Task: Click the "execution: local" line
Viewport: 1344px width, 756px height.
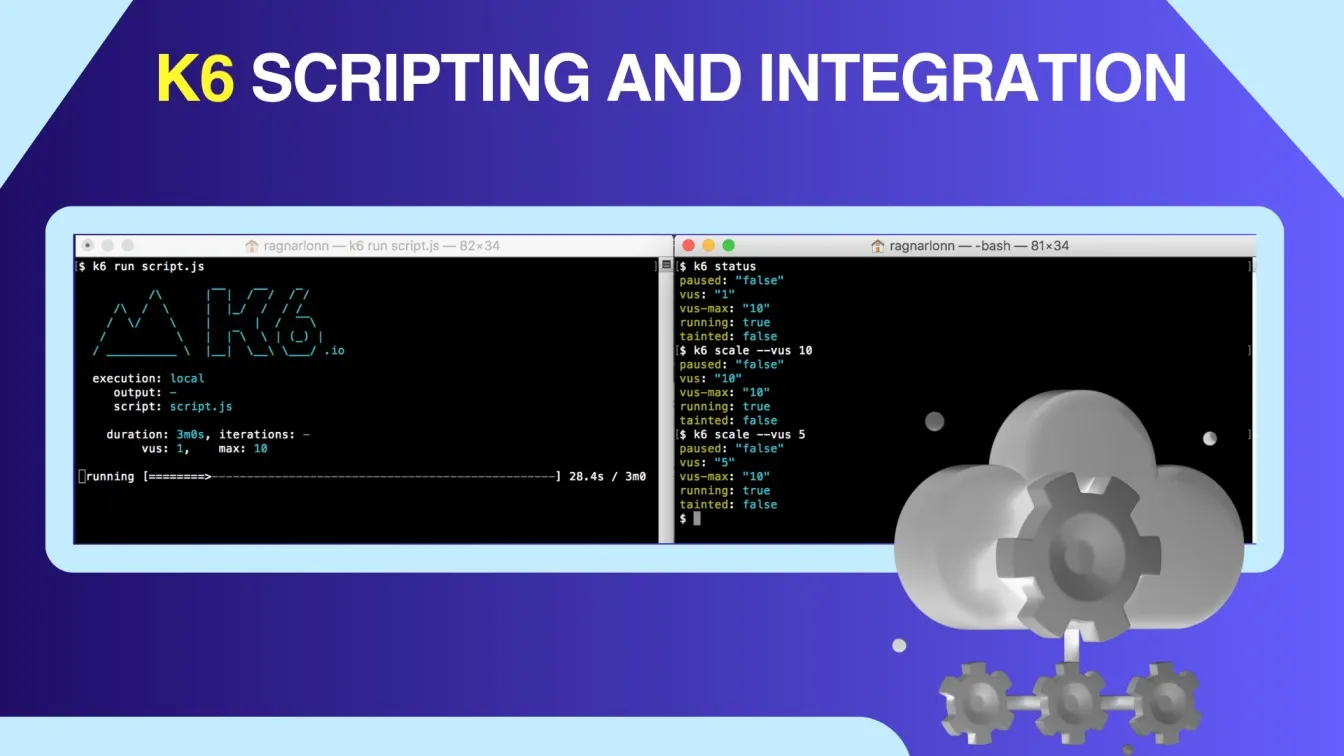Action: pyautogui.click(x=148, y=379)
